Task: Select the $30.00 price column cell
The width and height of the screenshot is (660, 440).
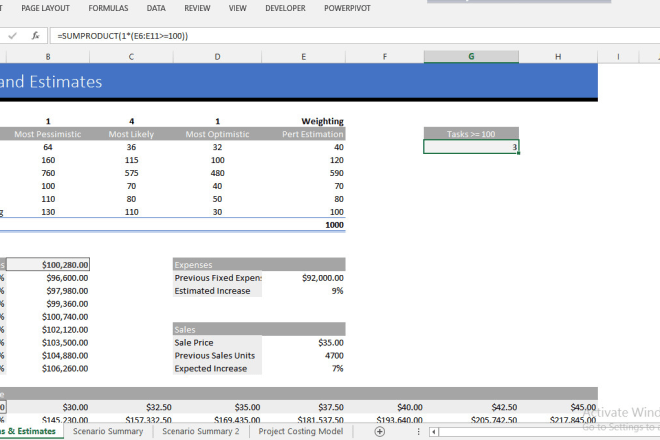Action: [48, 407]
